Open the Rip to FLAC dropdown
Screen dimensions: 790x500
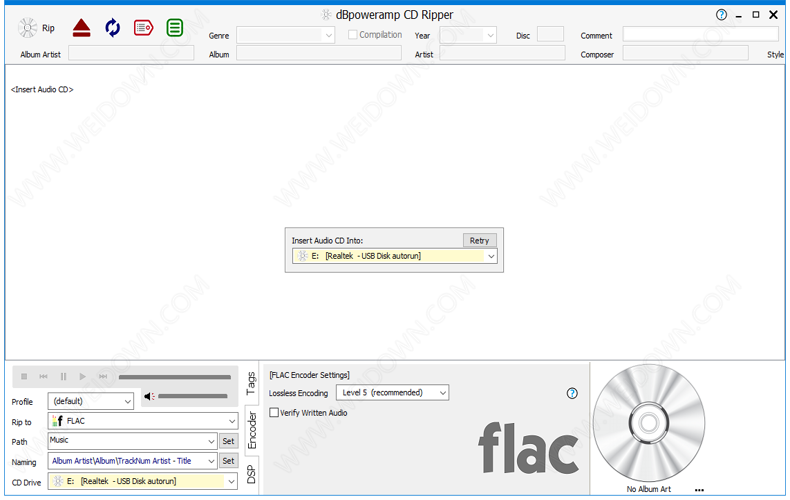click(x=232, y=421)
